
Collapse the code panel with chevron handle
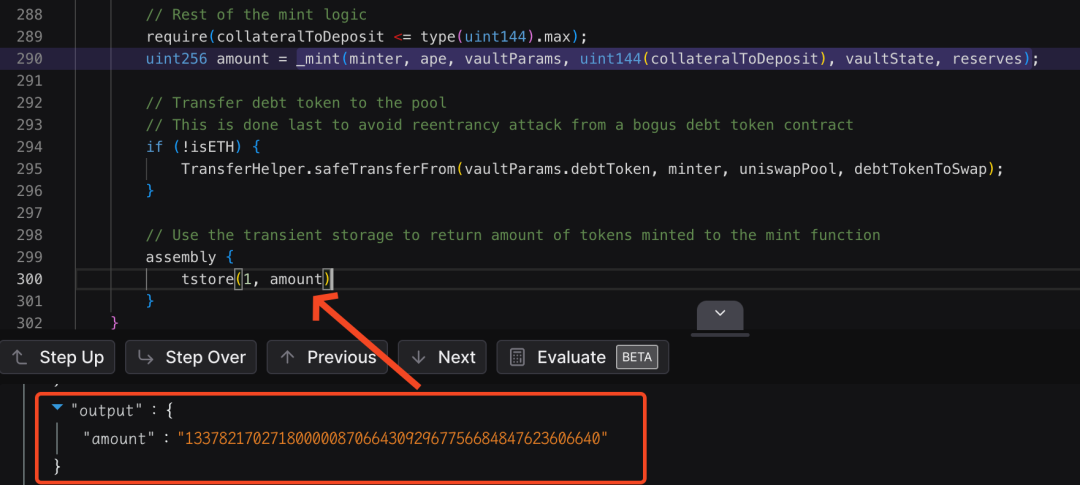click(720, 314)
